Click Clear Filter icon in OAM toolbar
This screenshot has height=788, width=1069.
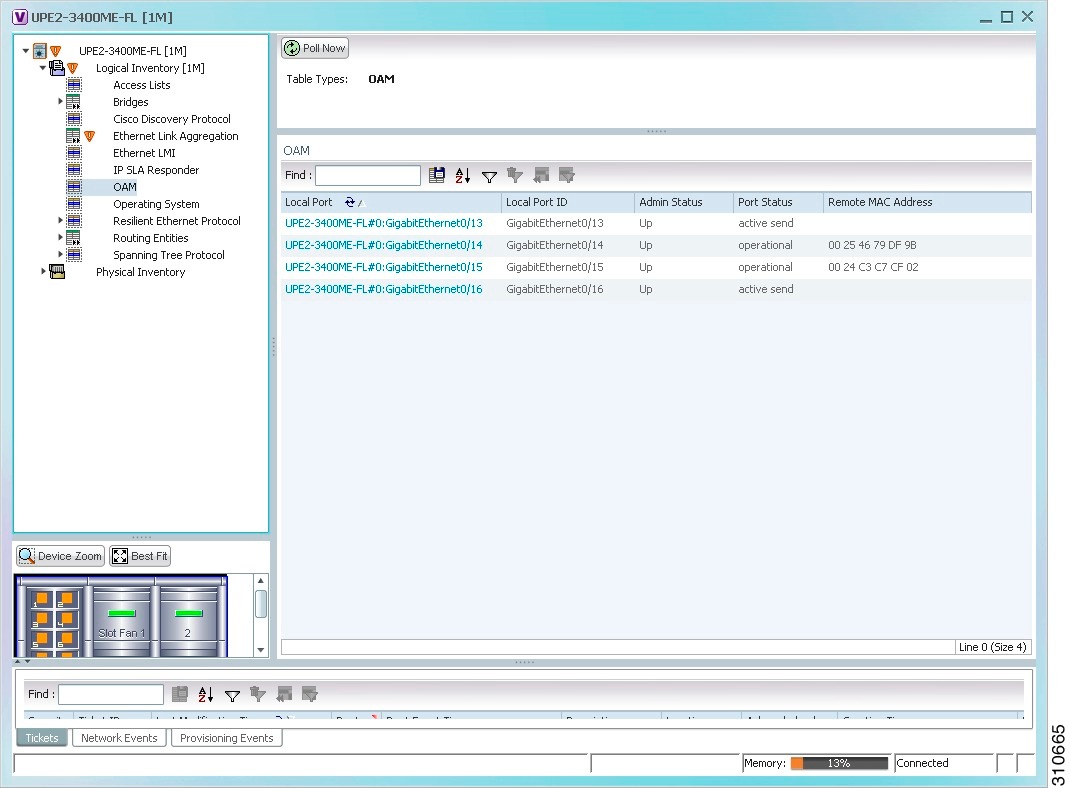pos(515,175)
